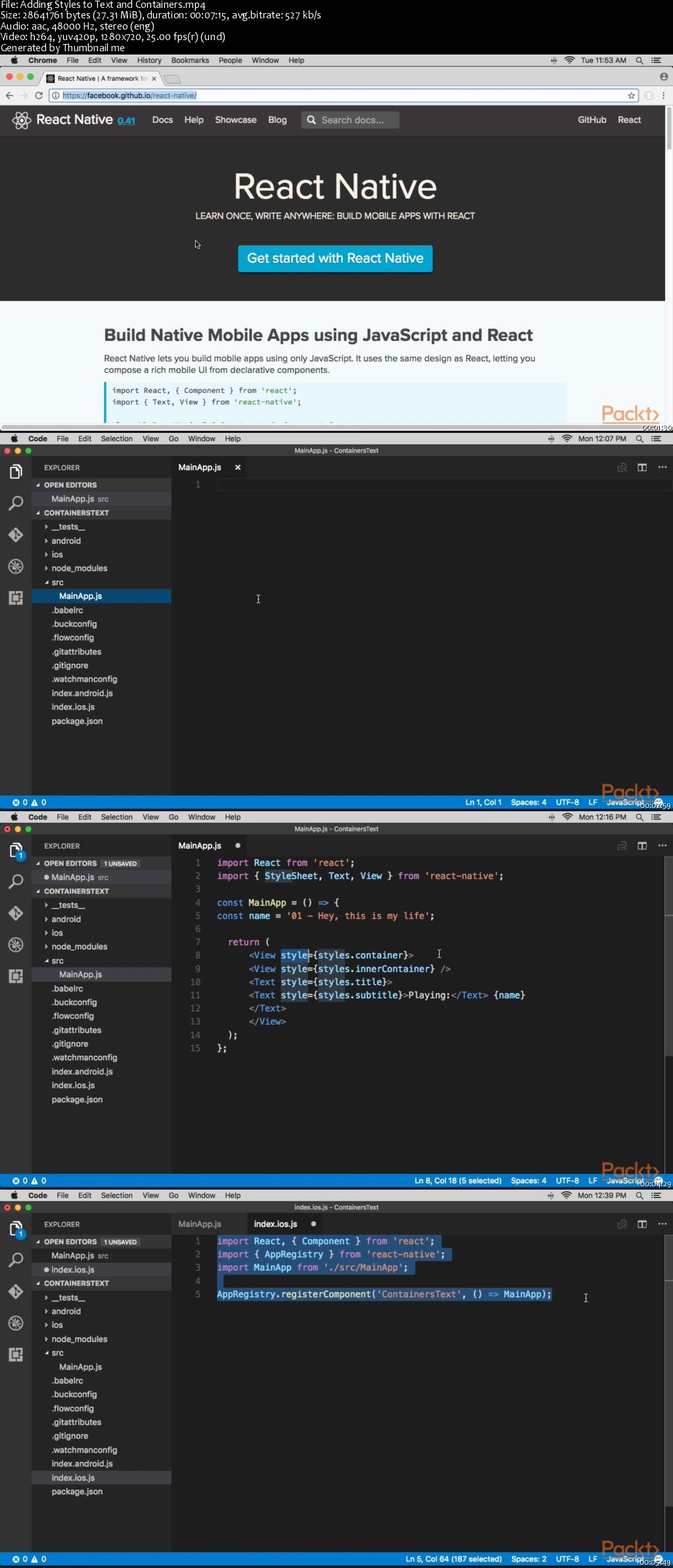Open the People menu in Chrome
Image resolution: width=673 pixels, height=1568 pixels.
pyautogui.click(x=230, y=60)
